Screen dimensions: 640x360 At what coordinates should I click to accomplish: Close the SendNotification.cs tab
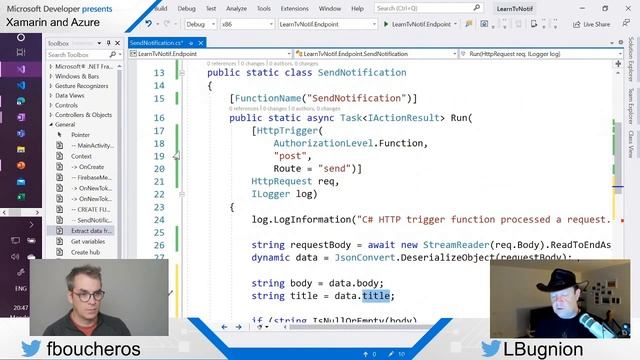pyautogui.click(x=201, y=43)
